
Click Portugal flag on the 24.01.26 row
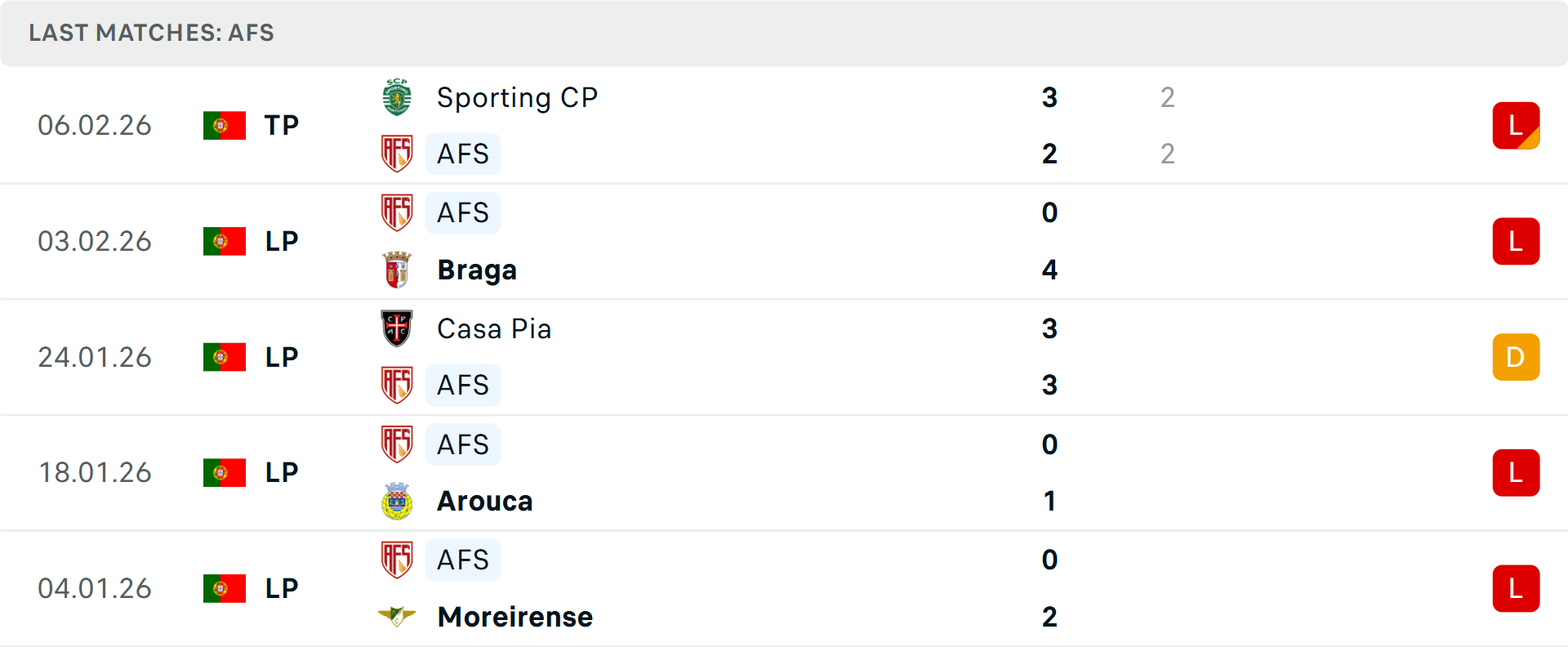tap(225, 357)
